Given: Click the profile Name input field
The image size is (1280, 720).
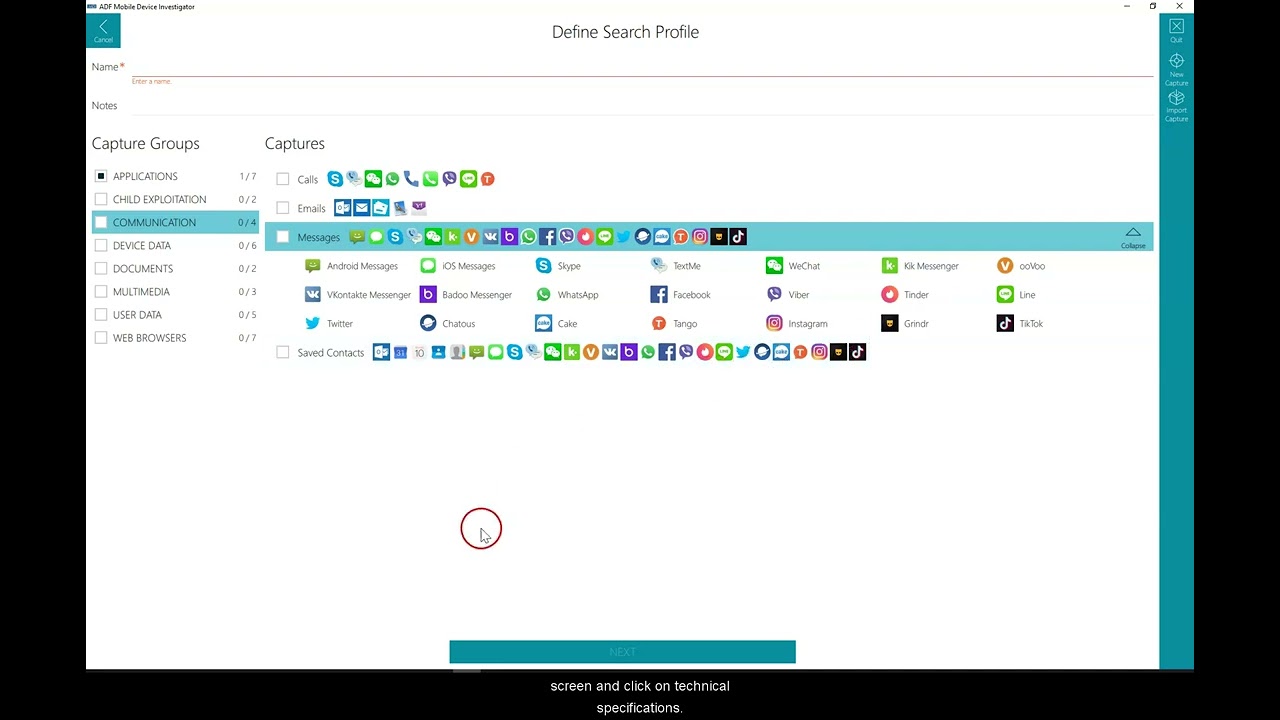Looking at the screenshot, I should pyautogui.click(x=642, y=66).
